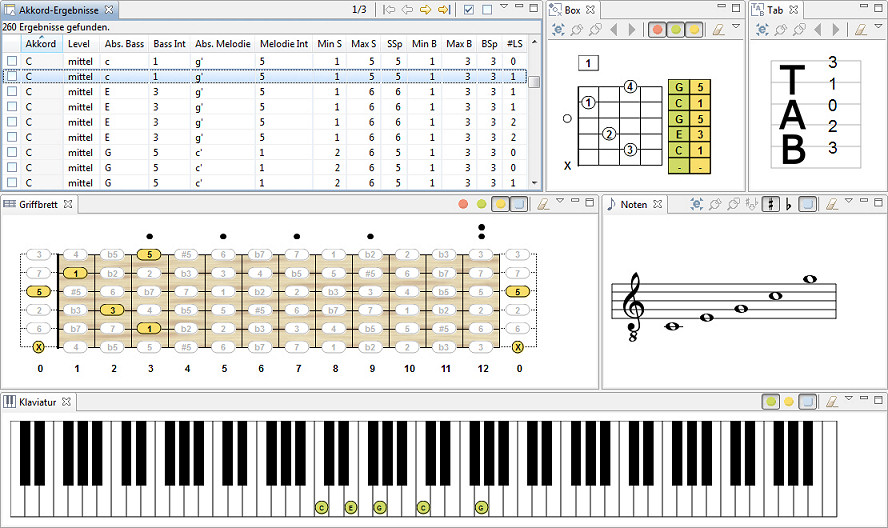This screenshot has height=528, width=888.
Task: Click results table scrollbar down arrow
Action: pyautogui.click(x=534, y=182)
